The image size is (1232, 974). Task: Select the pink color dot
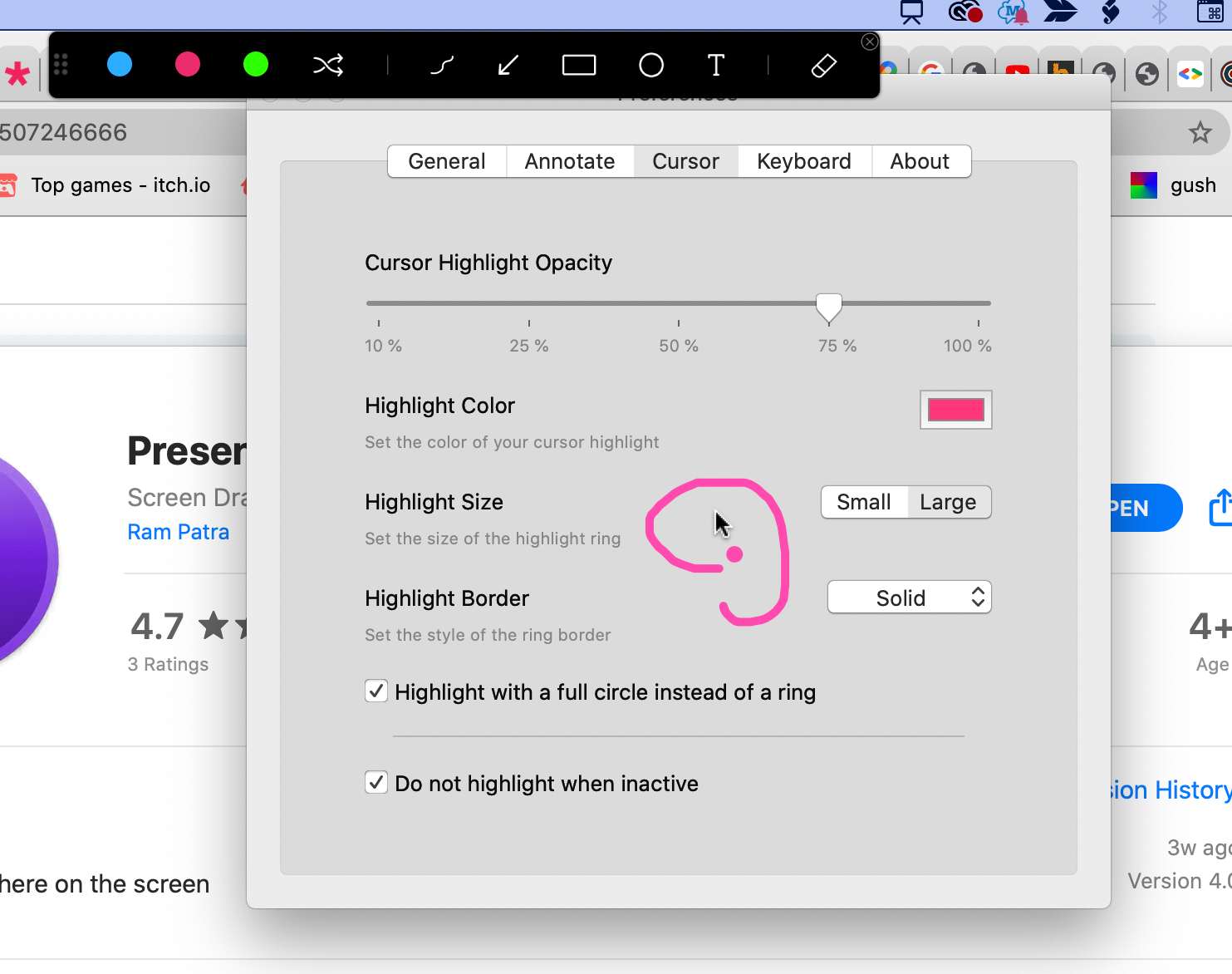188,64
